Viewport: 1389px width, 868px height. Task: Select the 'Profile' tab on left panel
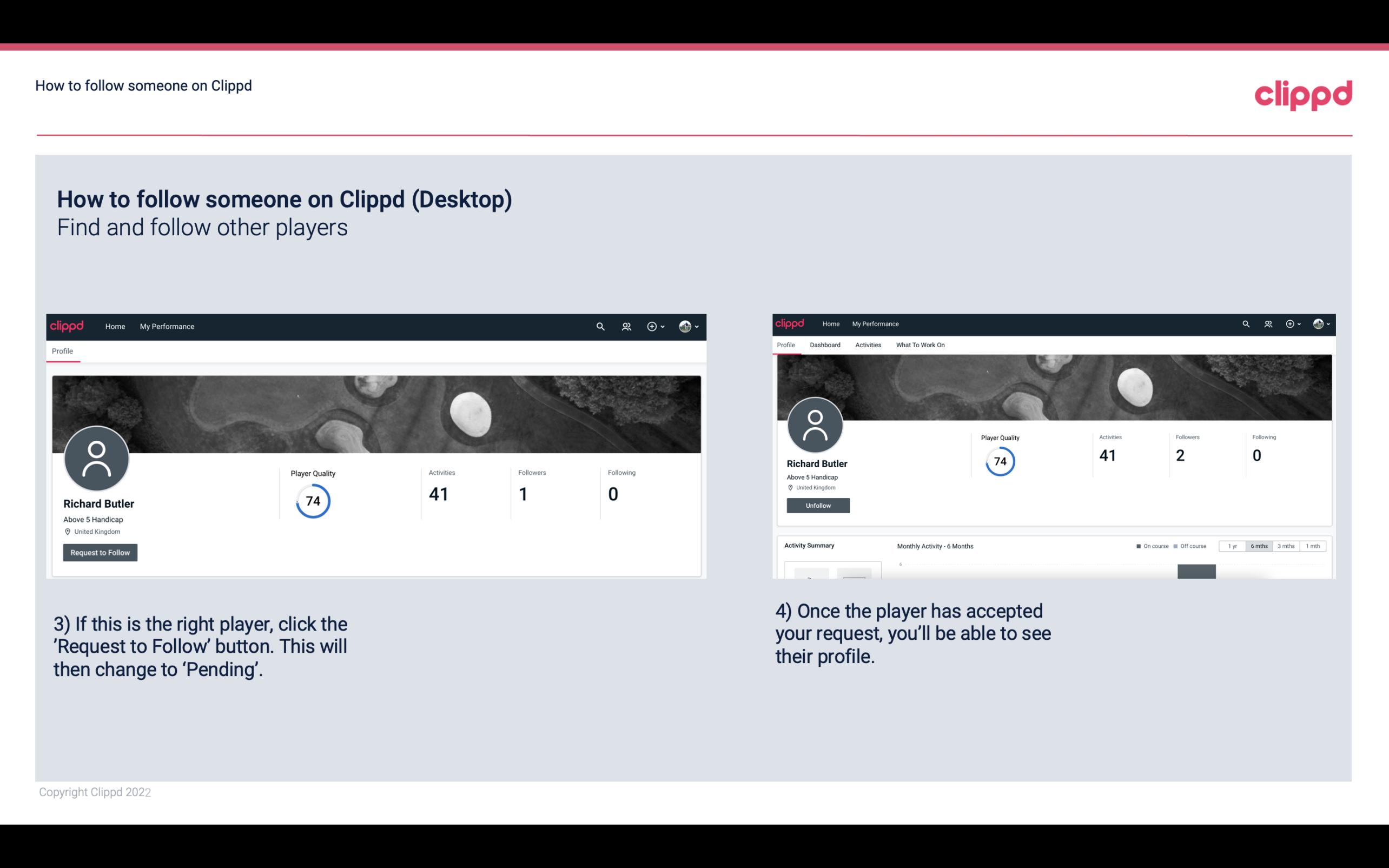coord(62,350)
